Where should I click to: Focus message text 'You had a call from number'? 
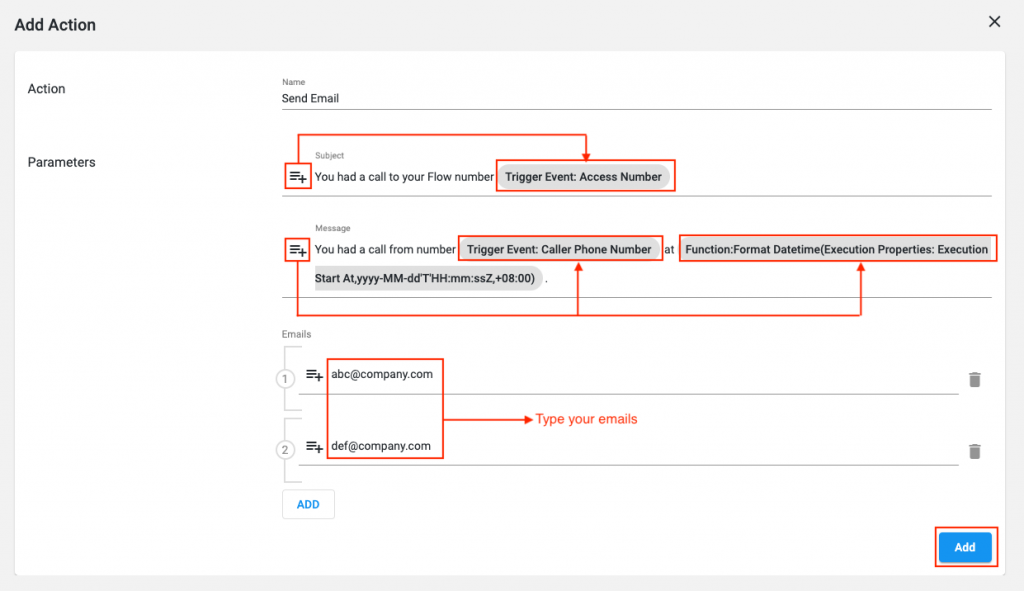coord(385,249)
